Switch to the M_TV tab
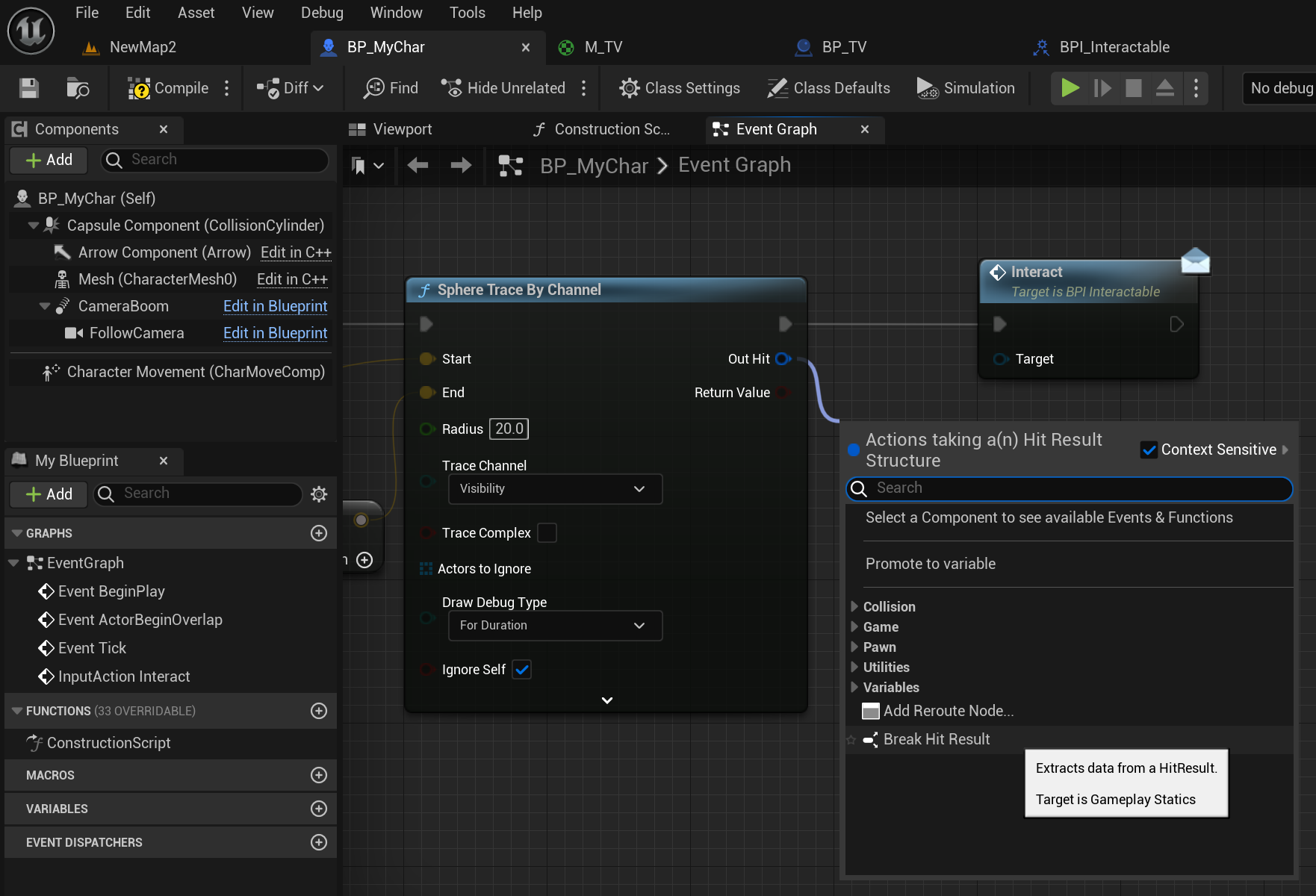This screenshot has width=1316, height=896. click(592, 47)
